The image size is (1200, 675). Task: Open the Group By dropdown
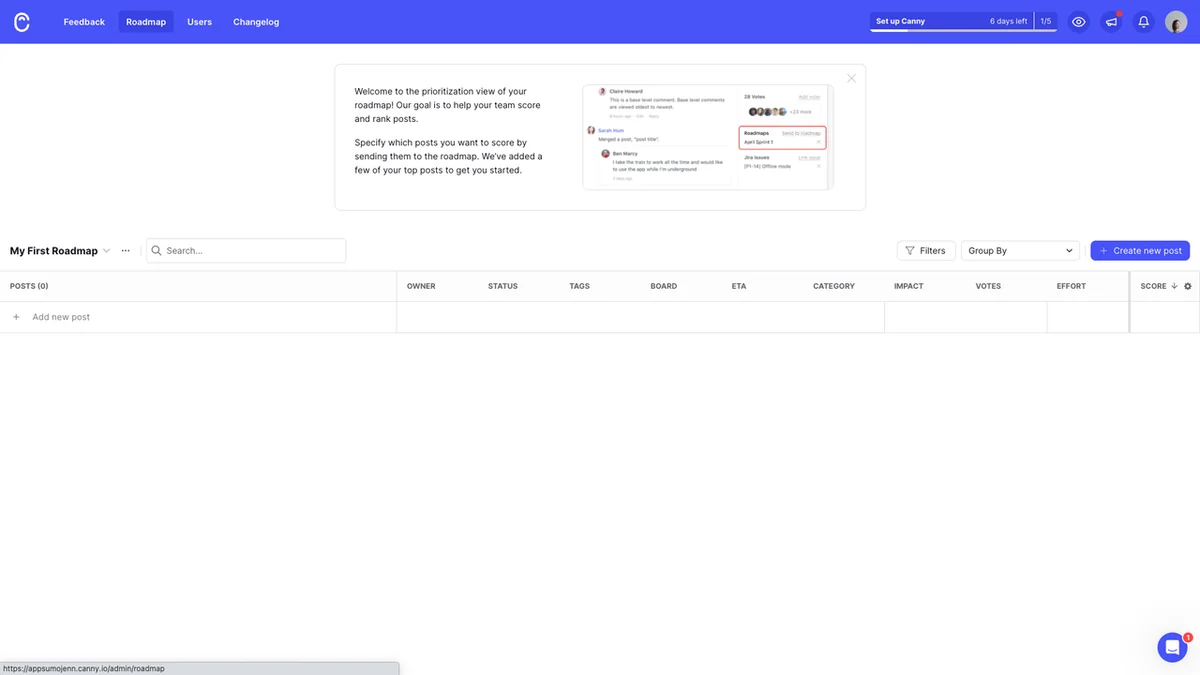point(1020,251)
